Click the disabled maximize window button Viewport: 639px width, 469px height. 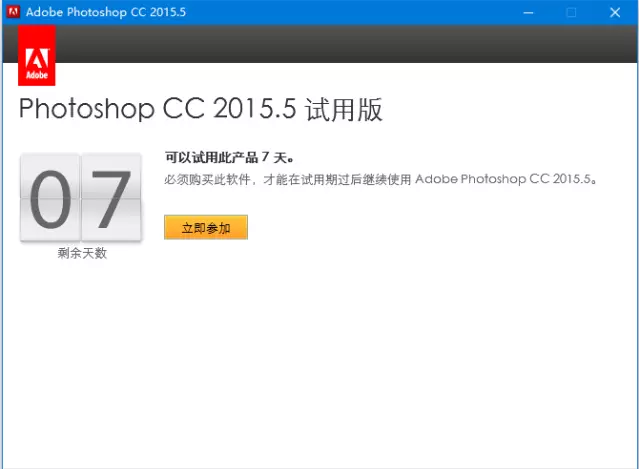(571, 13)
